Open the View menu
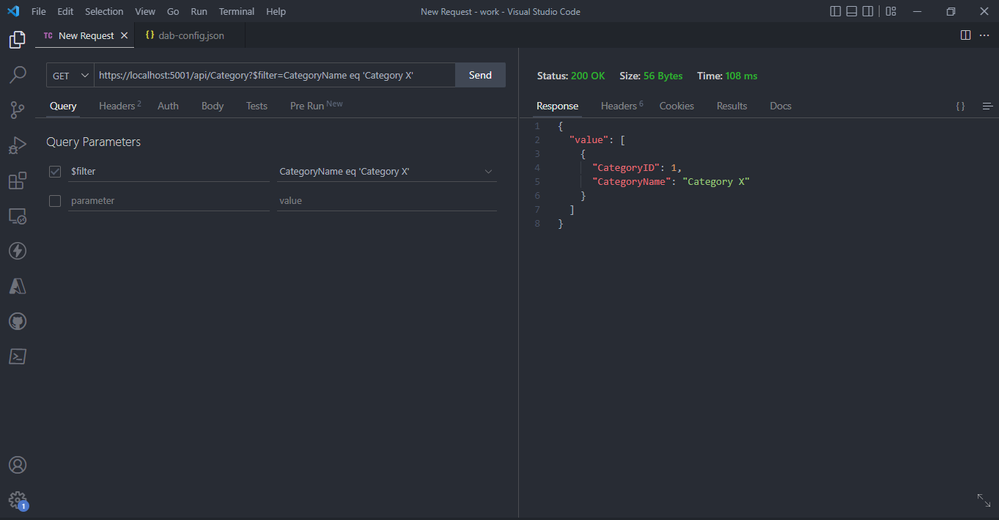Screen dimensions: 999x520 click(x=145, y=11)
